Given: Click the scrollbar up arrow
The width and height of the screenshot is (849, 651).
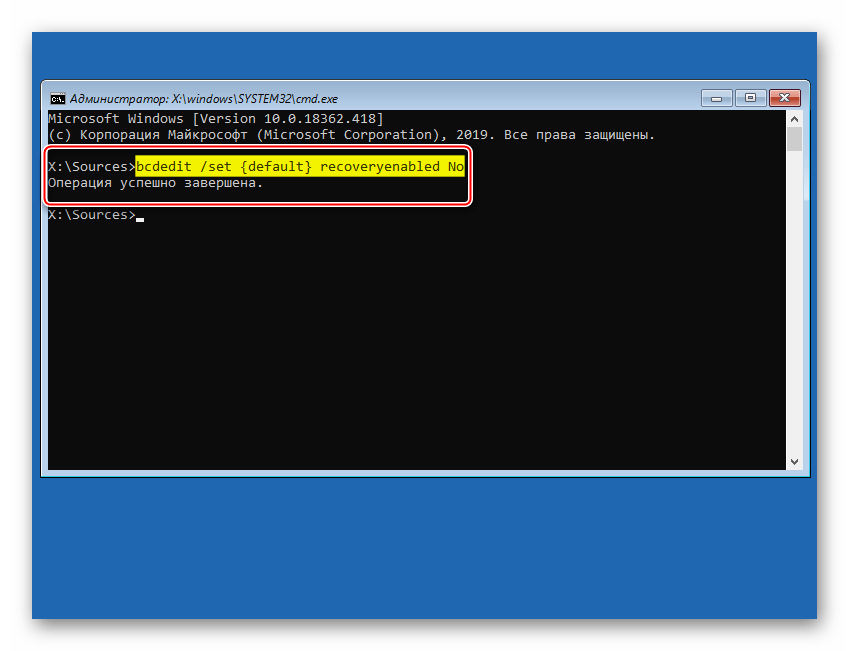Looking at the screenshot, I should tap(794, 118).
